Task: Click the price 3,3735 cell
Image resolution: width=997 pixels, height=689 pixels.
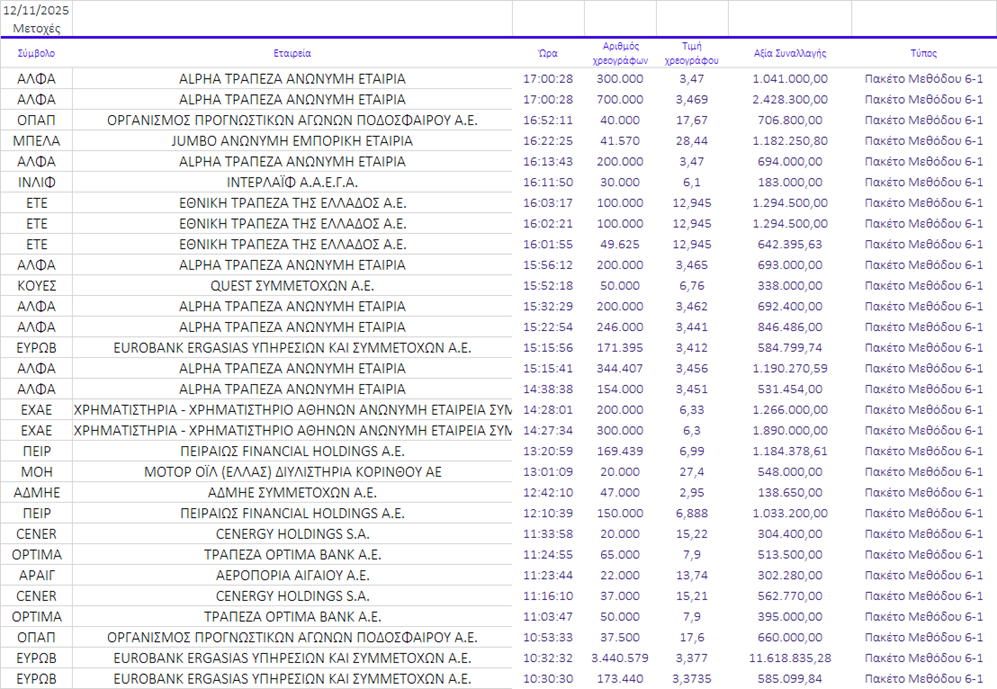Action: (x=692, y=679)
